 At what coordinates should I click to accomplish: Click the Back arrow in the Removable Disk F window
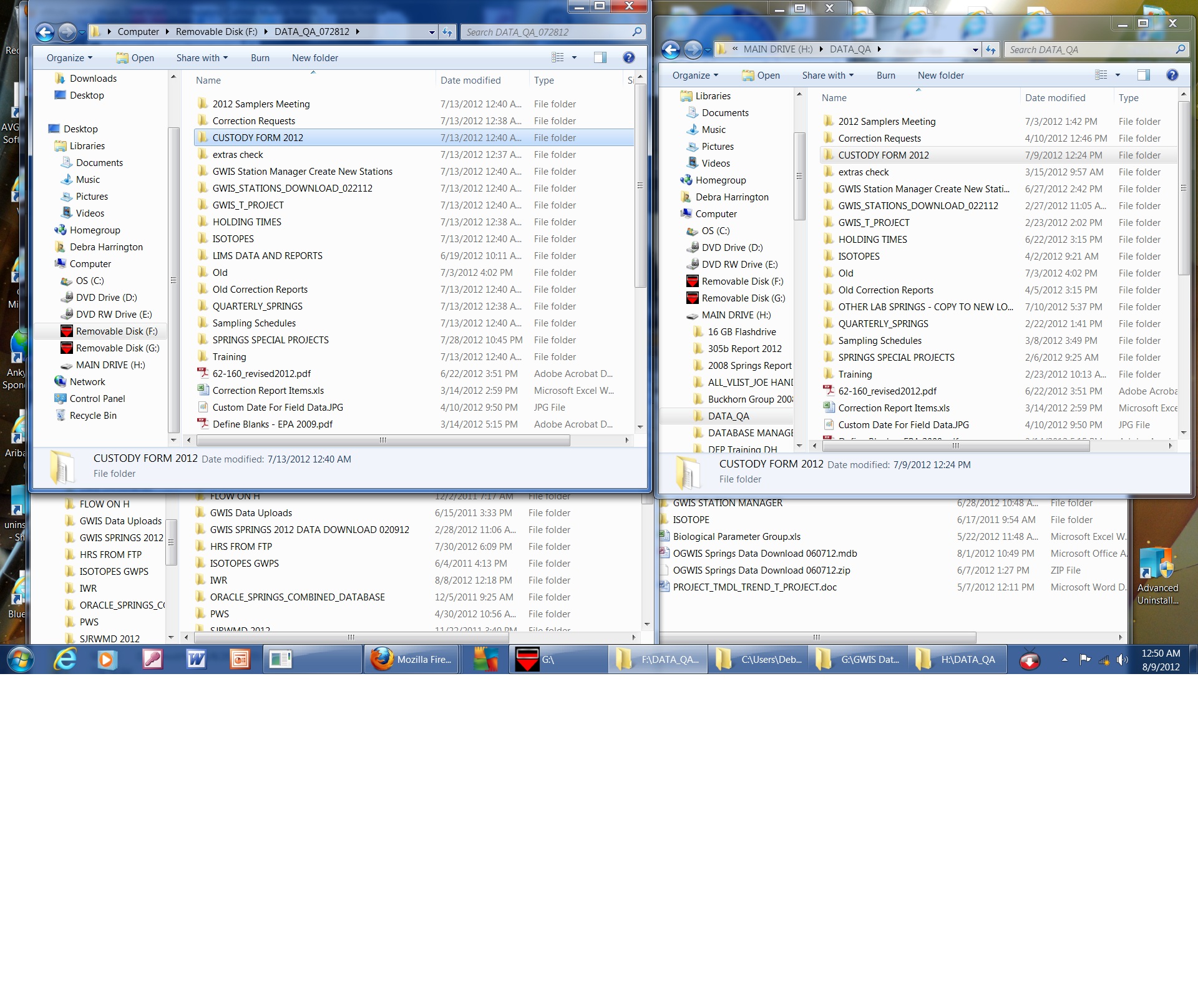pos(45,32)
